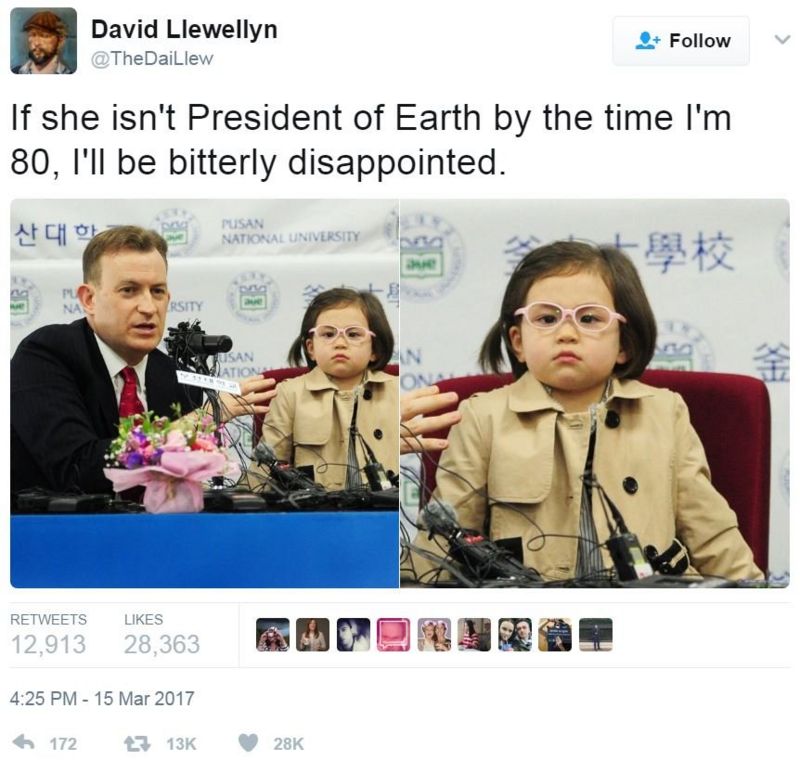800x760 pixels.
Task: Click the reply arrow icon
Action: [23, 742]
